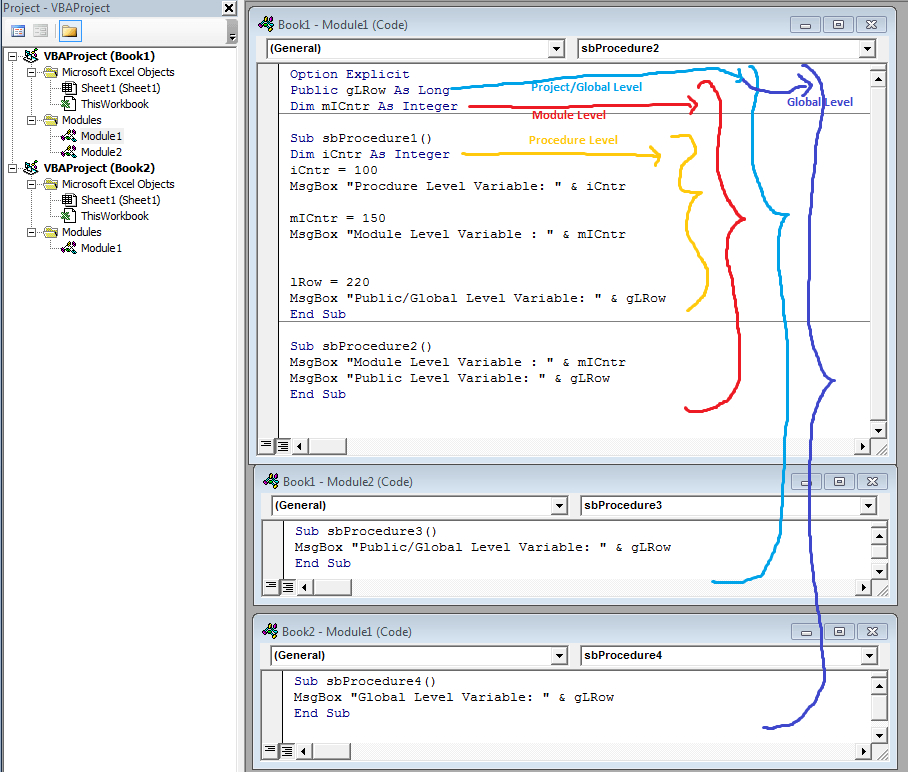Click the Procedure View icon in Book1 Module2 window
This screenshot has width=908, height=772.
pyautogui.click(x=270, y=588)
